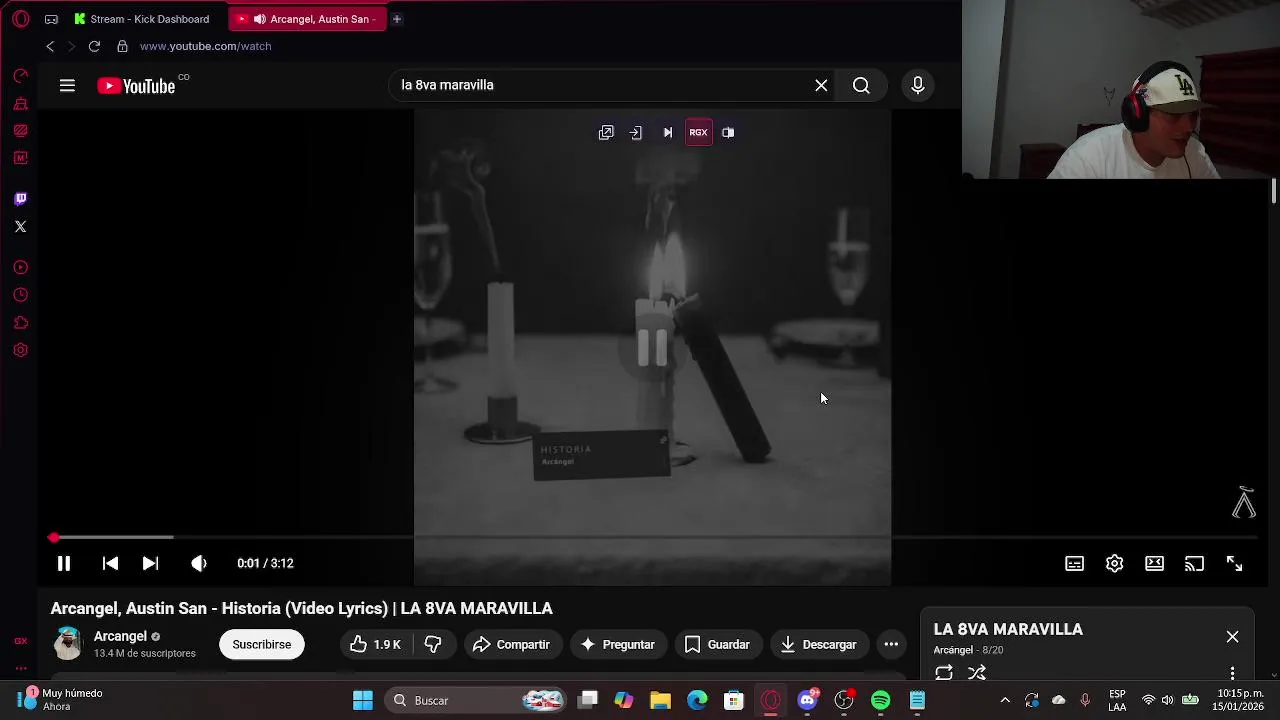The height and width of the screenshot is (720, 1280).
Task: Open the YouTube hamburger guide menu
Action: click(67, 86)
